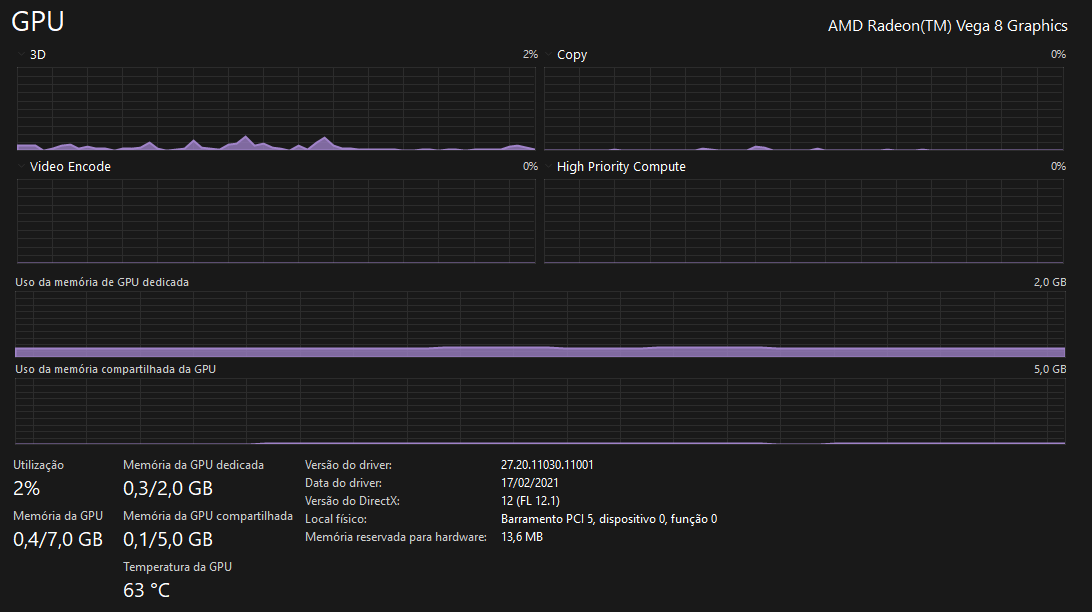Click the 3D engine usage graph
The height and width of the screenshot is (612, 1092).
(x=276, y=109)
